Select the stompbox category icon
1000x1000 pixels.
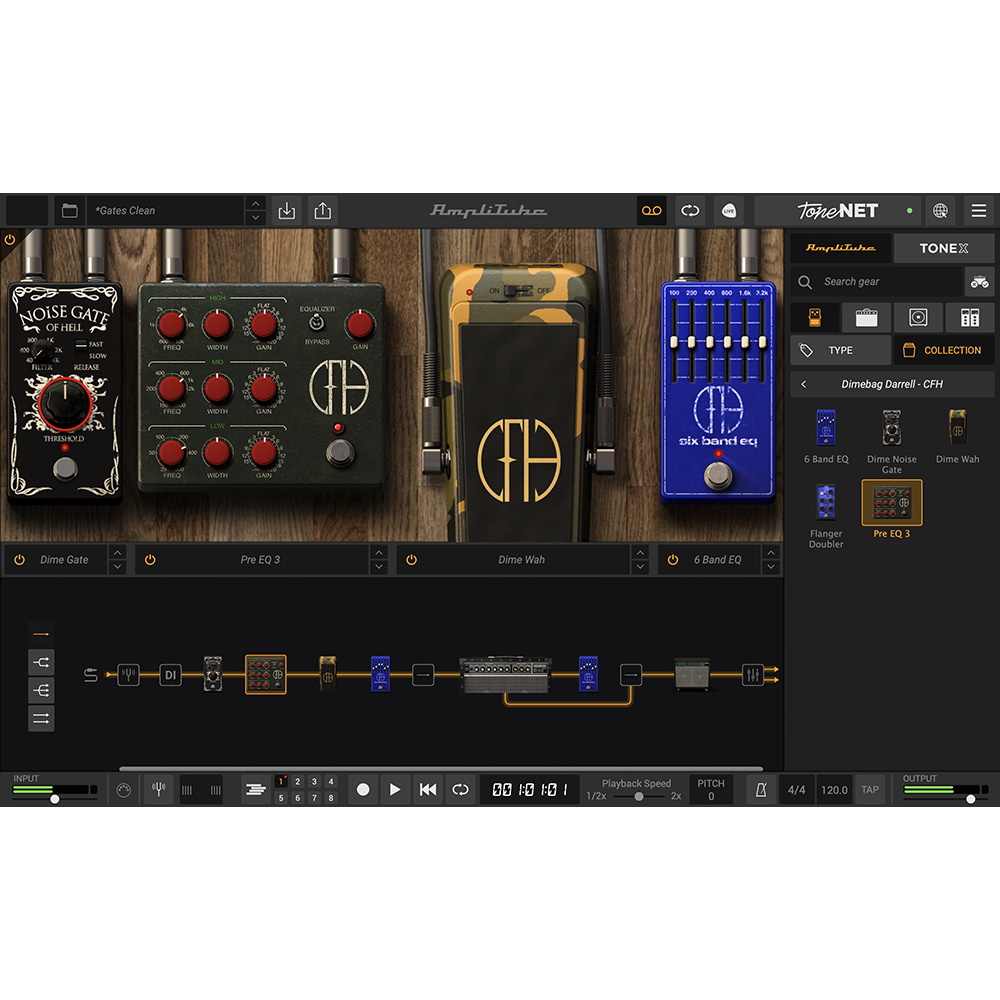(815, 317)
